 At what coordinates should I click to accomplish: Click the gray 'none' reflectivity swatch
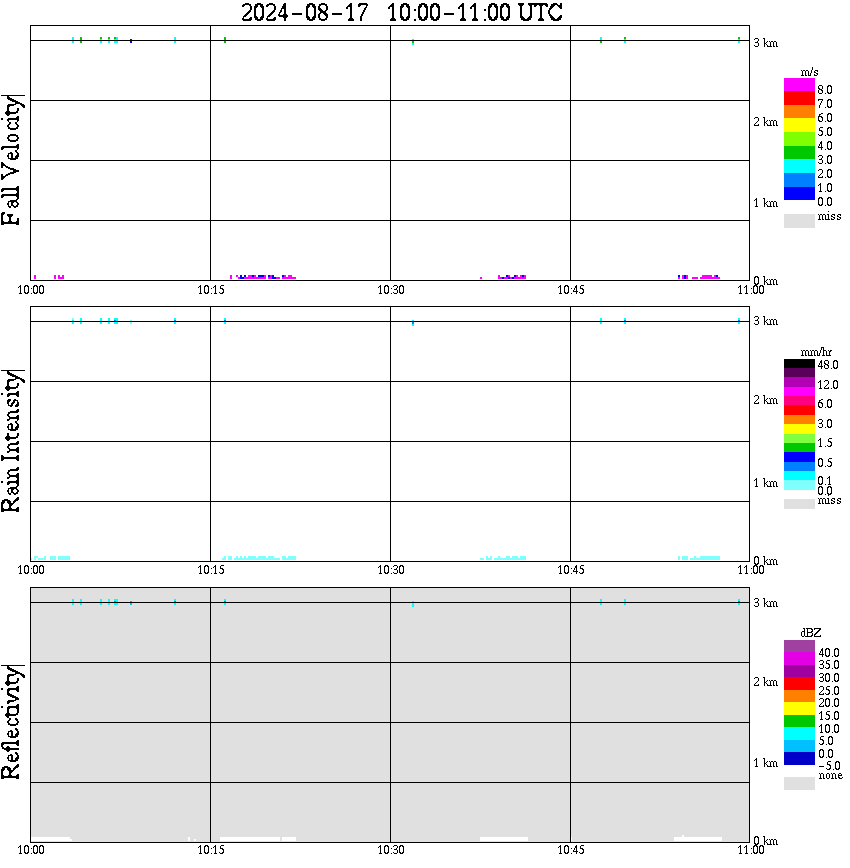coord(799,783)
